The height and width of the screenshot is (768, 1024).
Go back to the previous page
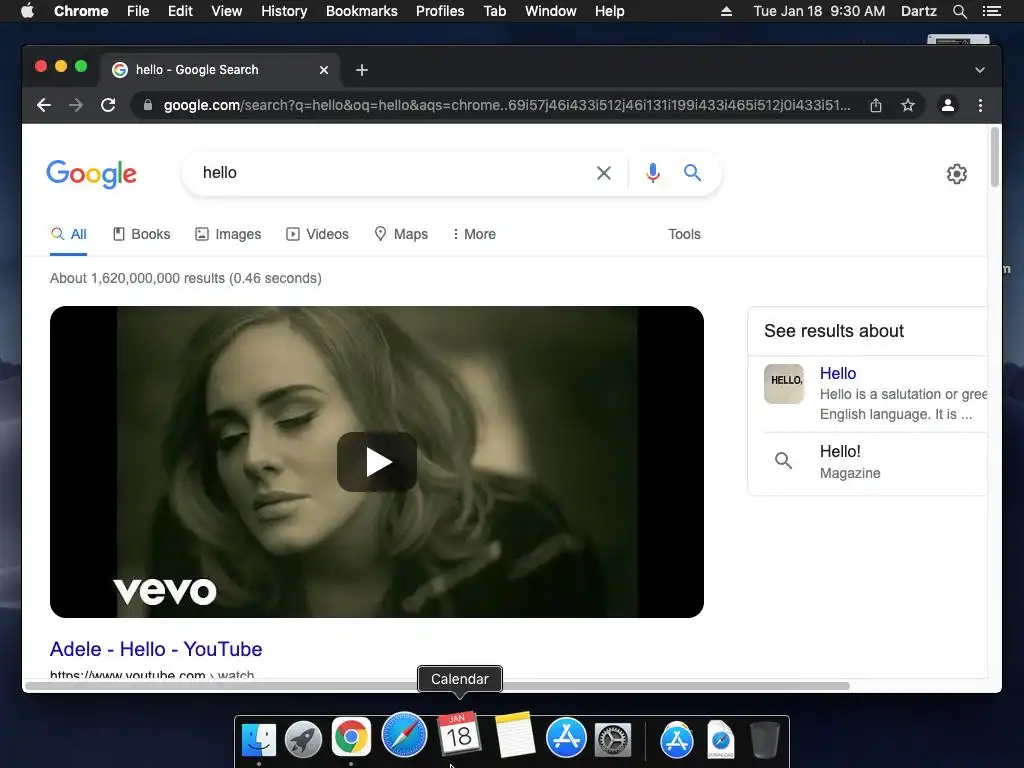tap(44, 105)
